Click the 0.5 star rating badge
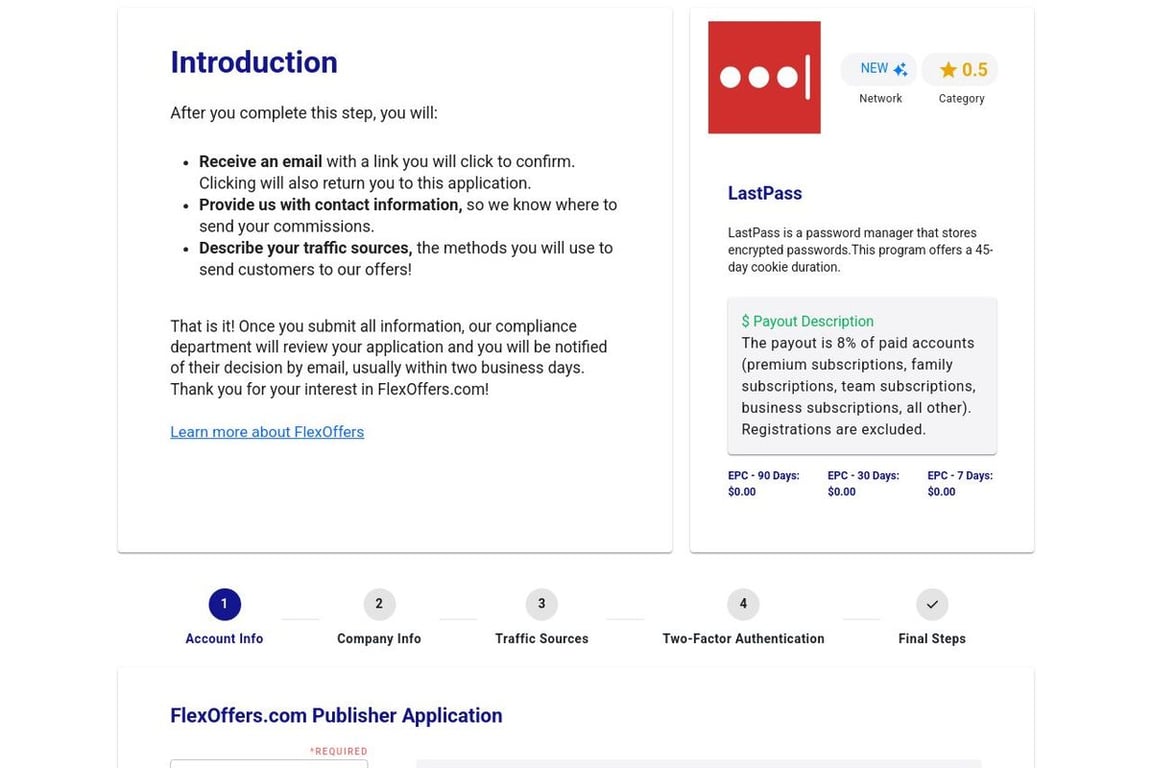 [960, 69]
